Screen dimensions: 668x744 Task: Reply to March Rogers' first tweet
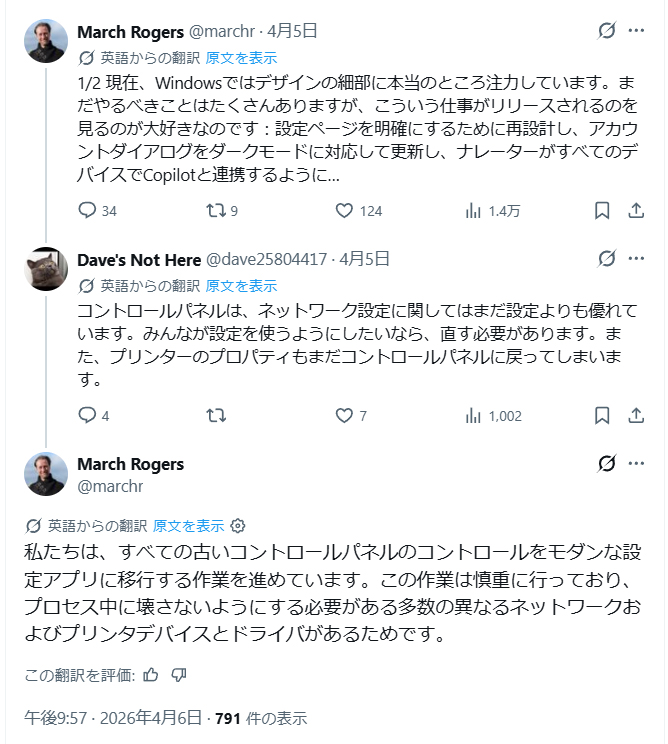click(x=87, y=211)
